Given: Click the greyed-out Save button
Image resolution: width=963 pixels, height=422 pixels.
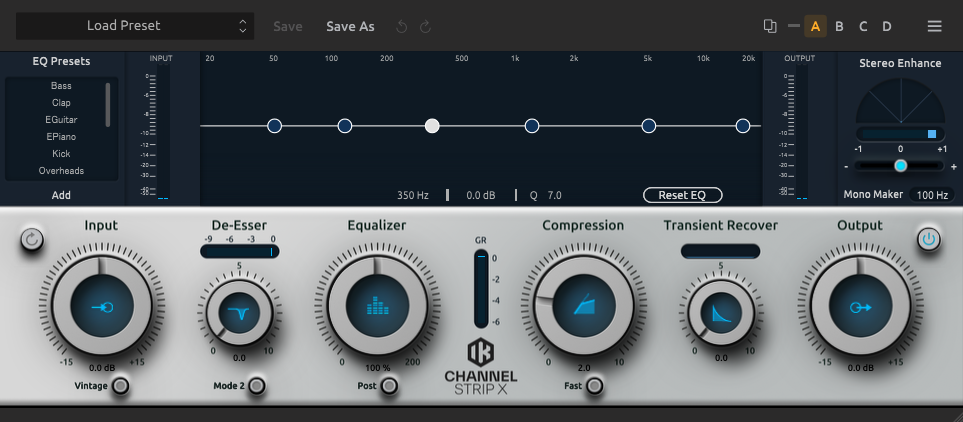Looking at the screenshot, I should tap(287, 26).
